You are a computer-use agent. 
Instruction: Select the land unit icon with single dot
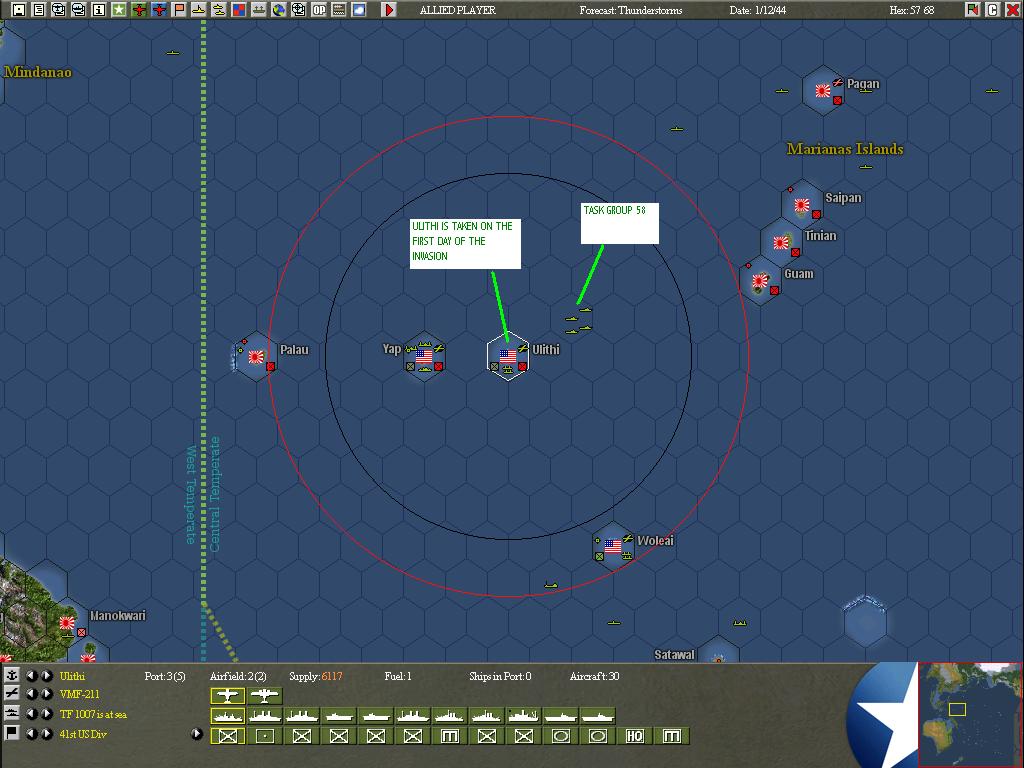coord(264,736)
